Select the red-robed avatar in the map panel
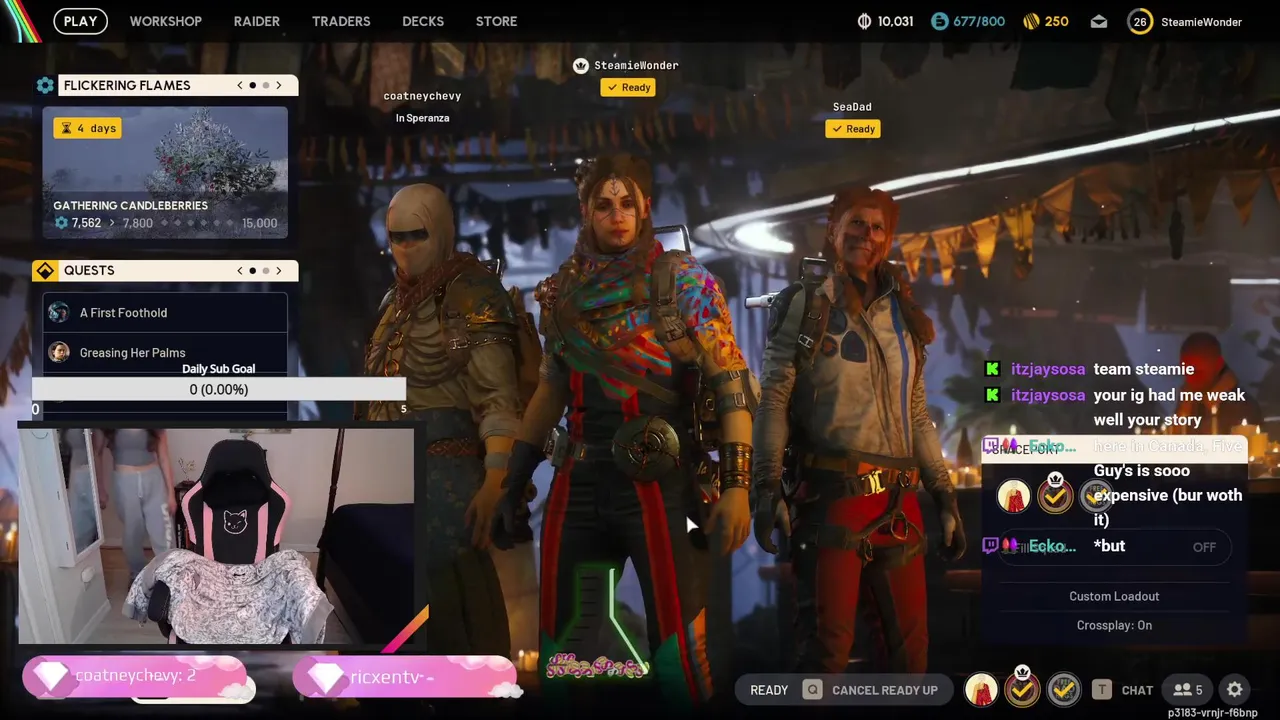 pyautogui.click(x=1013, y=496)
